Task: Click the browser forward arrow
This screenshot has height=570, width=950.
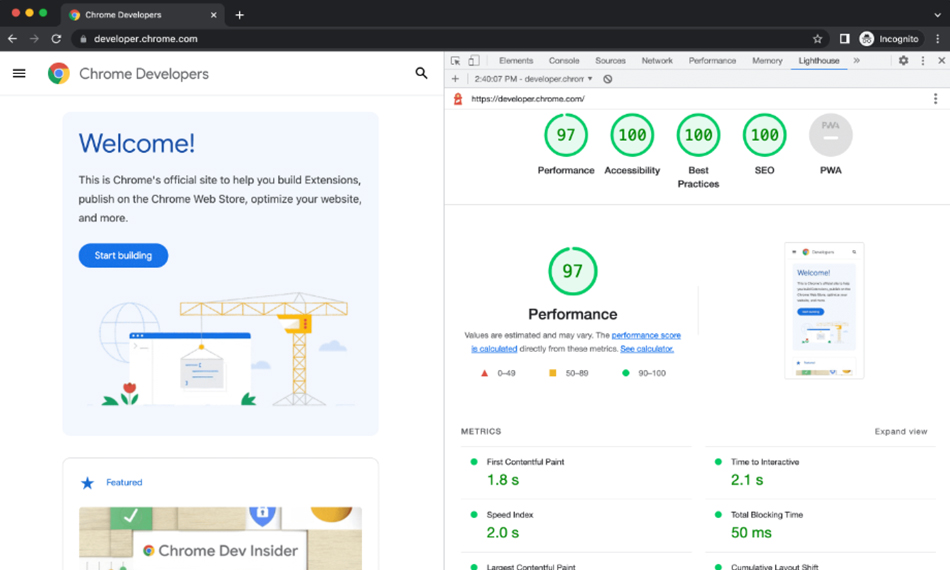Action: 34,39
